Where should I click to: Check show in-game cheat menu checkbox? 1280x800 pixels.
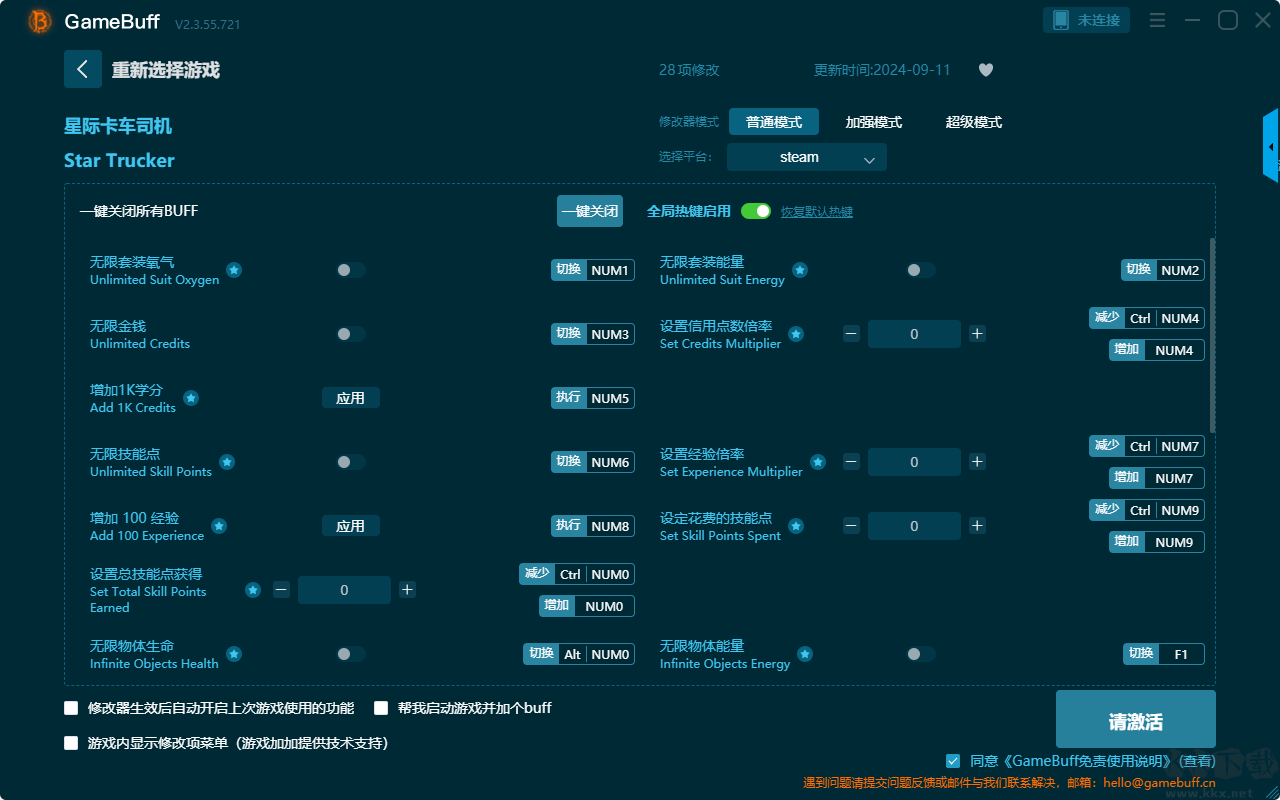71,743
